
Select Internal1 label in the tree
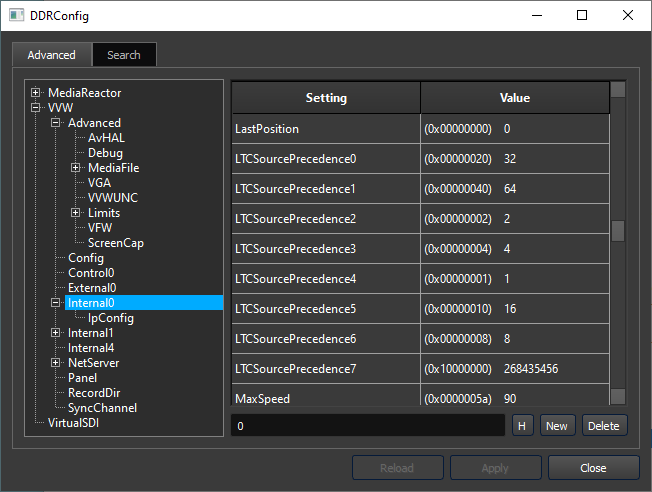[x=91, y=333]
